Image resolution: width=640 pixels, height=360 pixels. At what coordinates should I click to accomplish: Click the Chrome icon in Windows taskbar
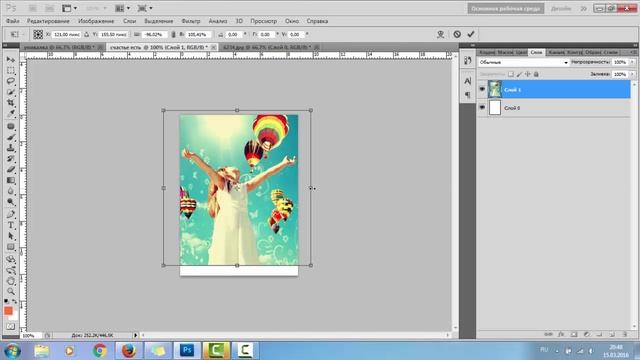tap(100, 351)
